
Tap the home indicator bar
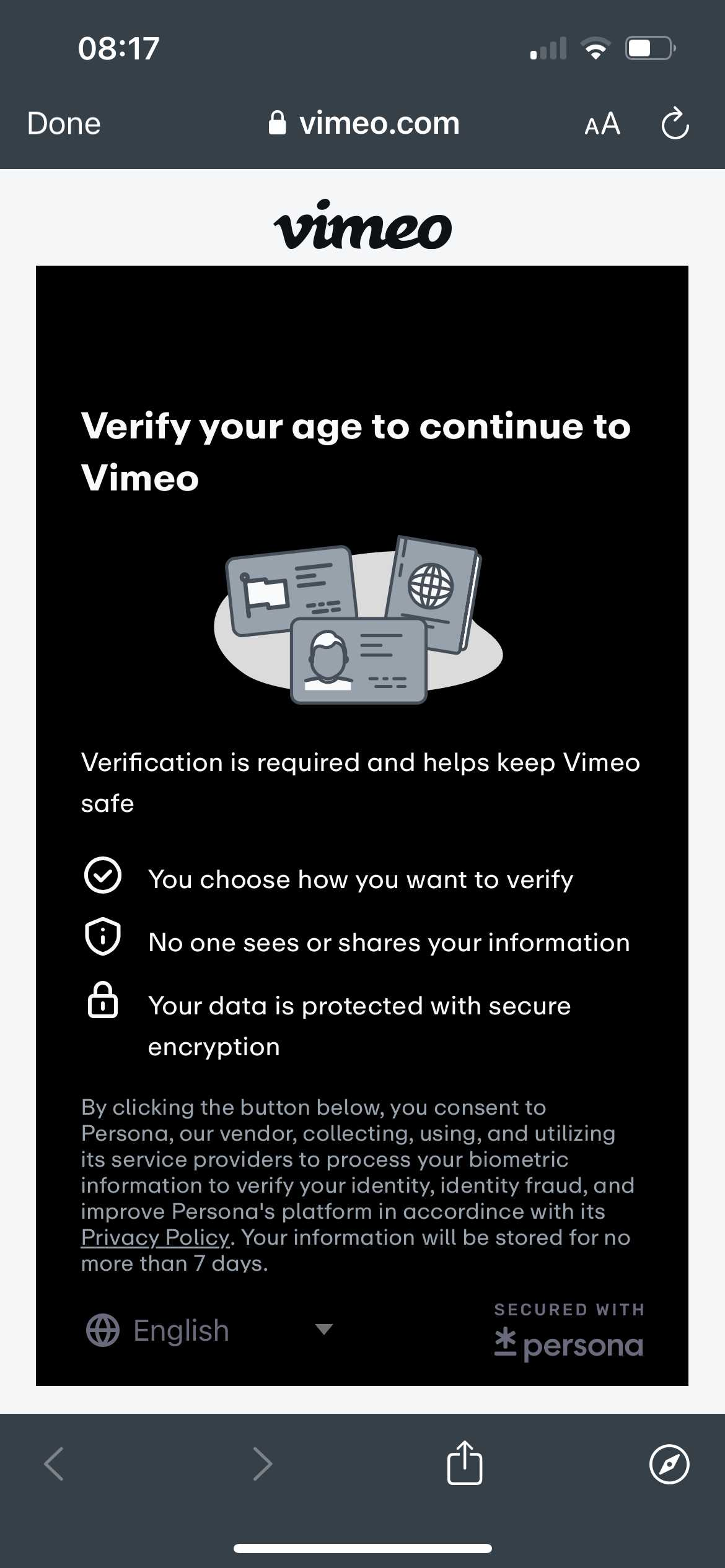click(362, 1548)
